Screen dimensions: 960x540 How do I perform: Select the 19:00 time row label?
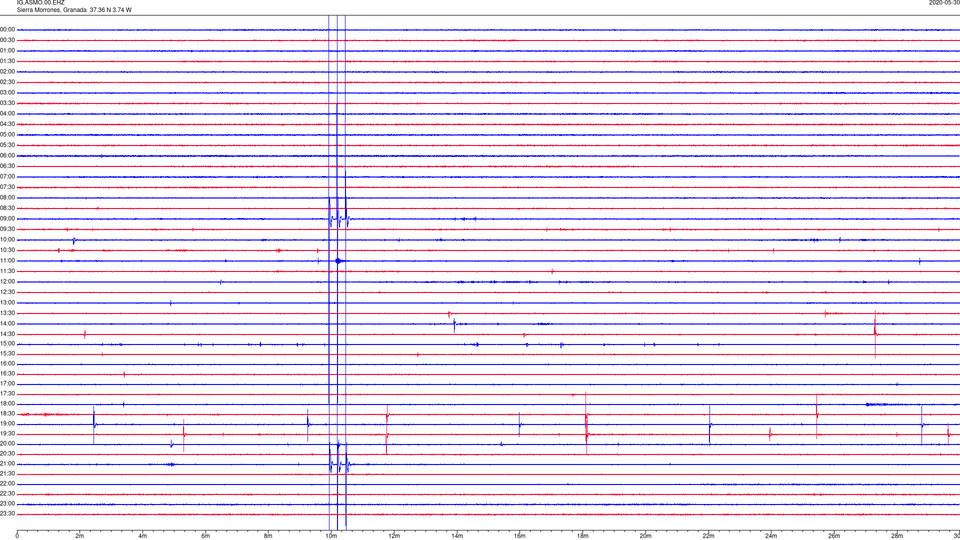coord(7,424)
